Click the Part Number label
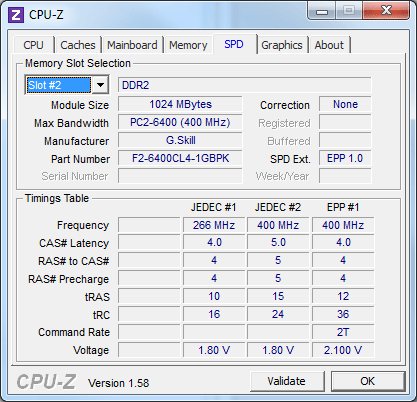 (80, 159)
